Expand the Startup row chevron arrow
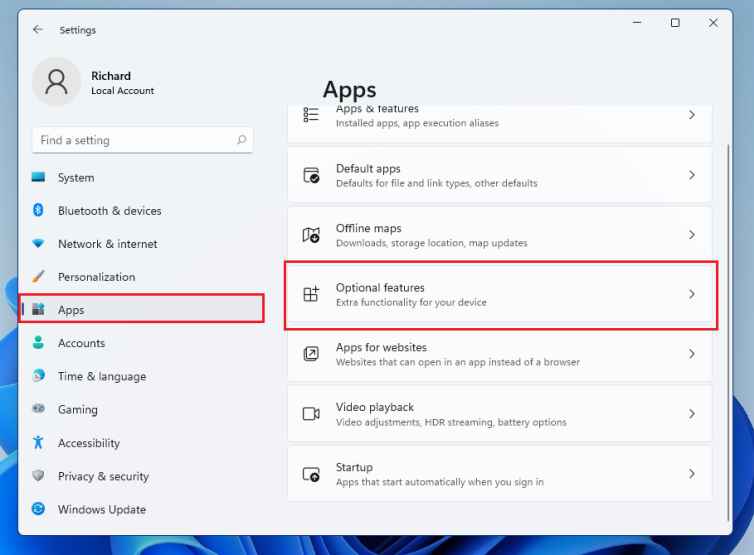This screenshot has width=754, height=555. coord(691,473)
